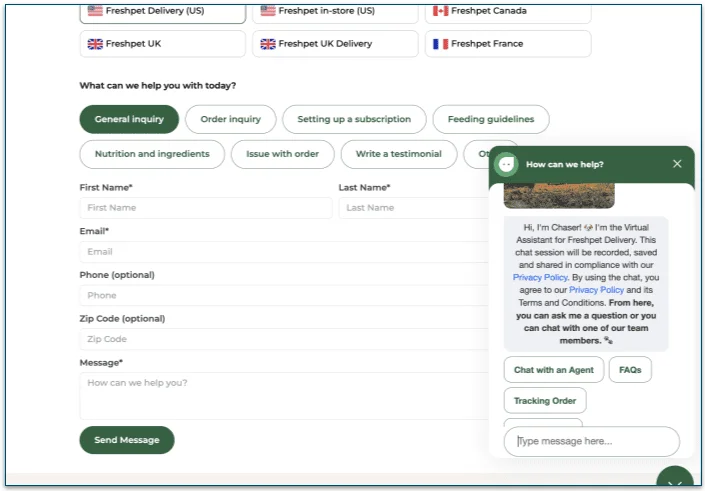Choose the Freshpet Canada option

(508, 13)
